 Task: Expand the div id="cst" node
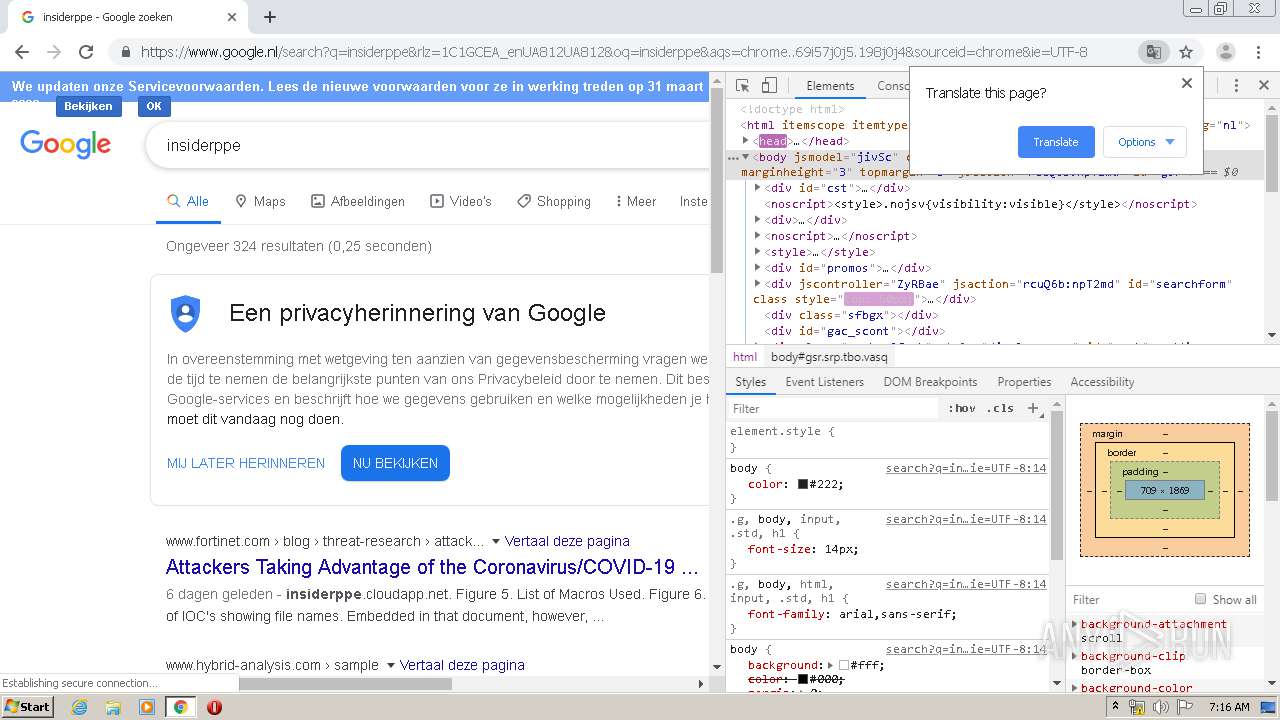[x=758, y=188]
